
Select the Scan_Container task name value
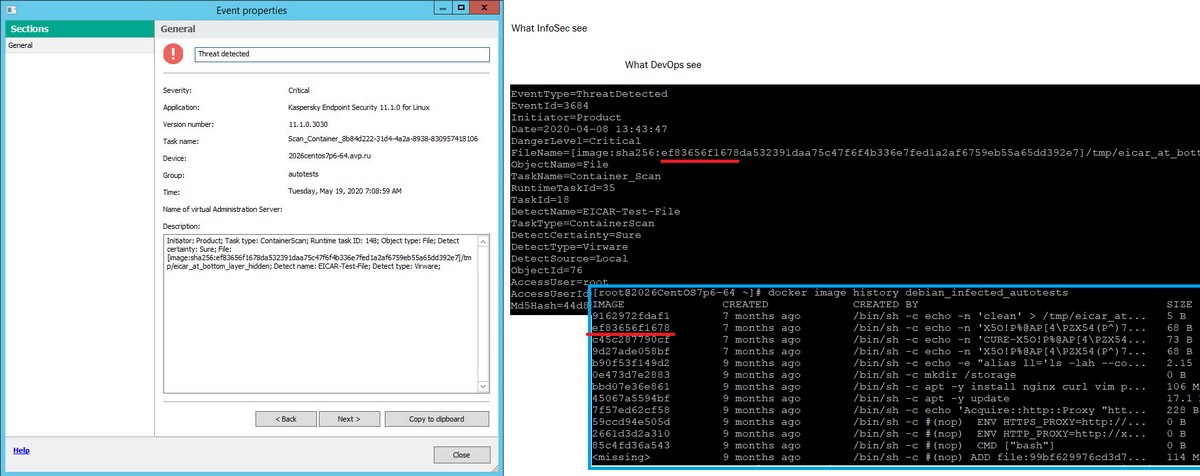[383, 139]
